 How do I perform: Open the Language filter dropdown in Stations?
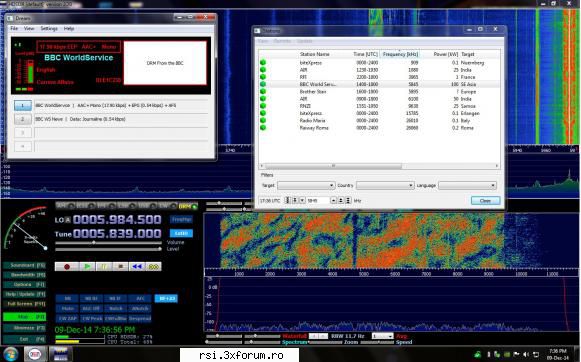[x=467, y=185]
